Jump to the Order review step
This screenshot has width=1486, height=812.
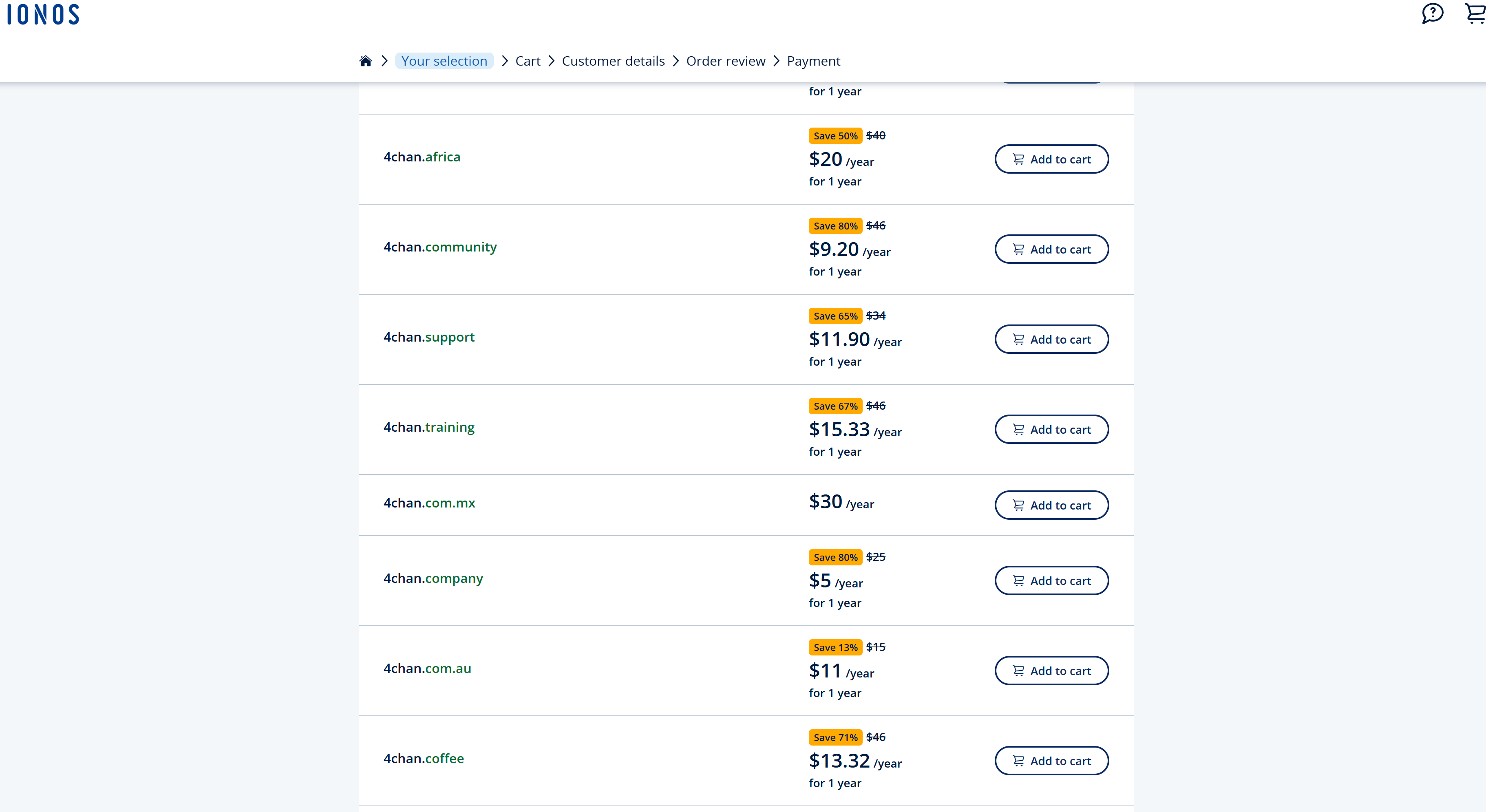tap(725, 61)
